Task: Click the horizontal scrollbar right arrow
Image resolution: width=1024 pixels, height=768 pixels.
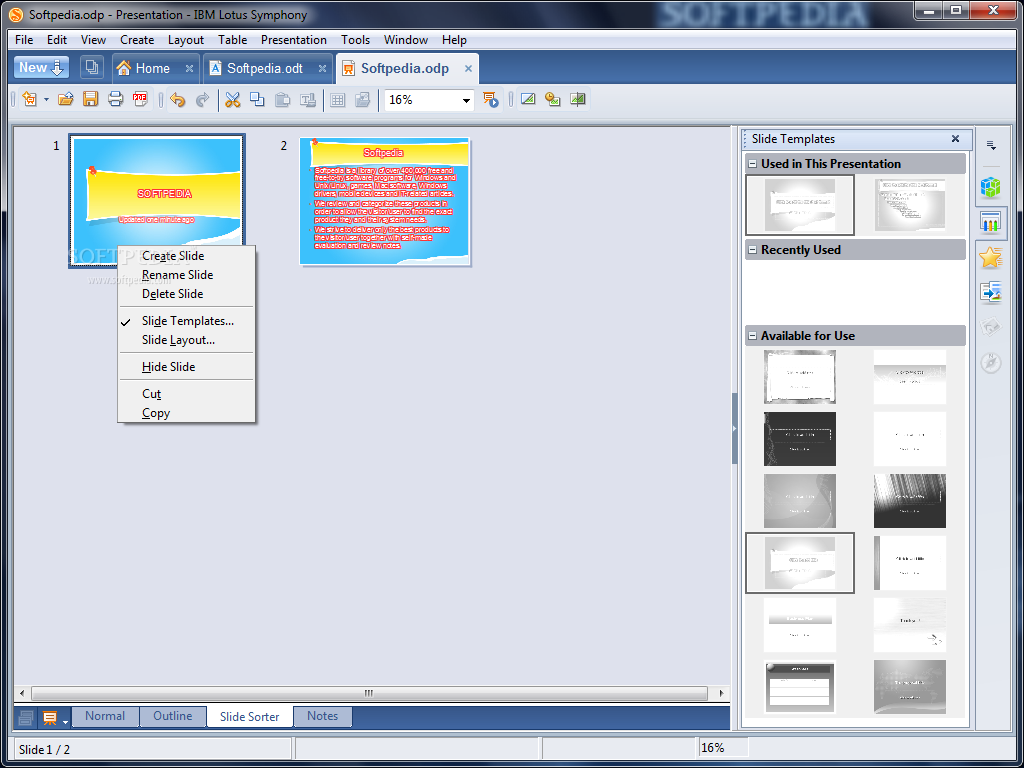Action: click(x=721, y=693)
